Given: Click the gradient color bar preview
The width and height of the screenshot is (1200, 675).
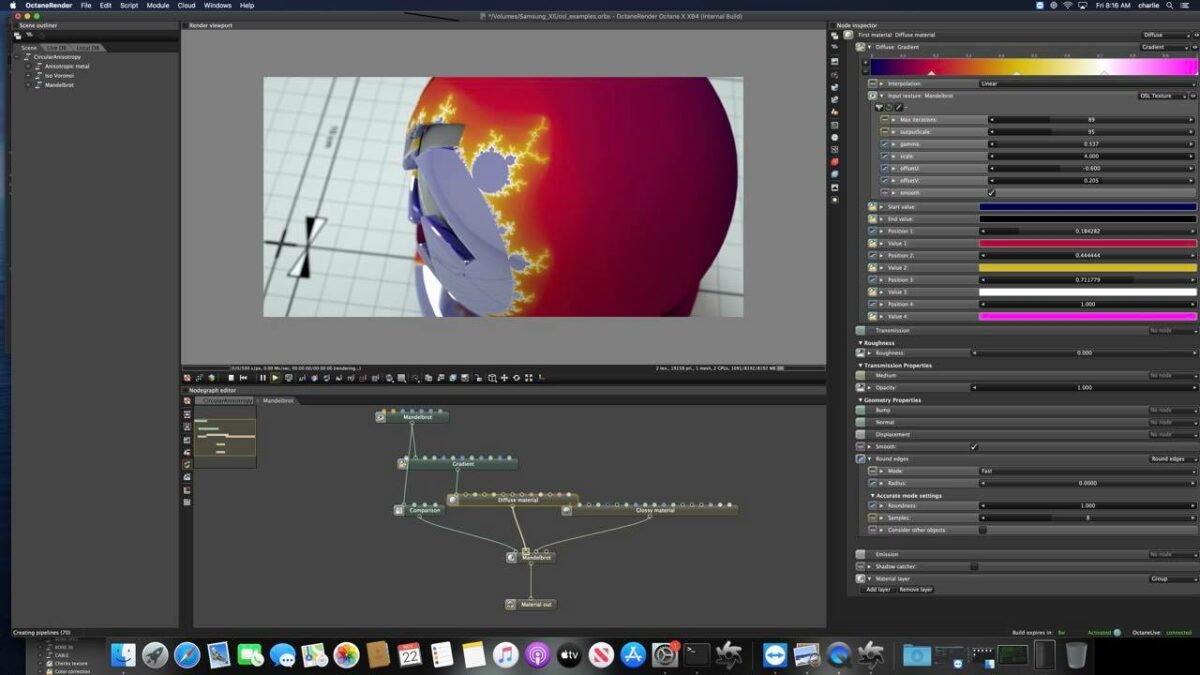Looking at the screenshot, I should click(x=1034, y=66).
